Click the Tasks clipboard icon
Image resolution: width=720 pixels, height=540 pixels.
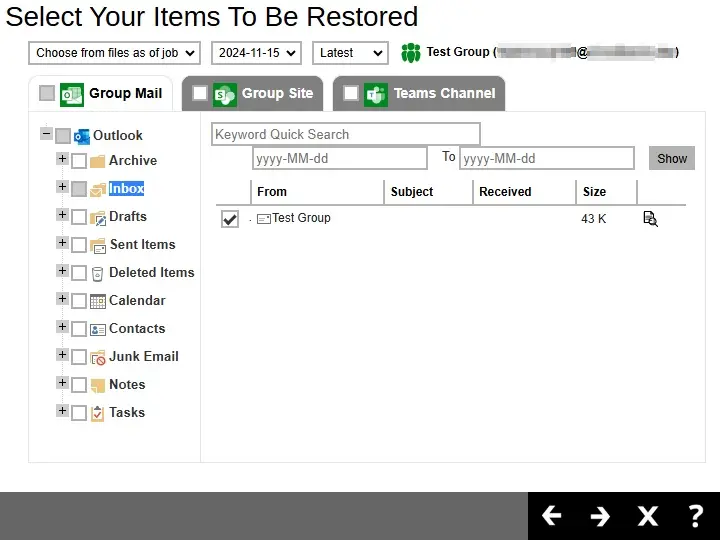(x=97, y=414)
